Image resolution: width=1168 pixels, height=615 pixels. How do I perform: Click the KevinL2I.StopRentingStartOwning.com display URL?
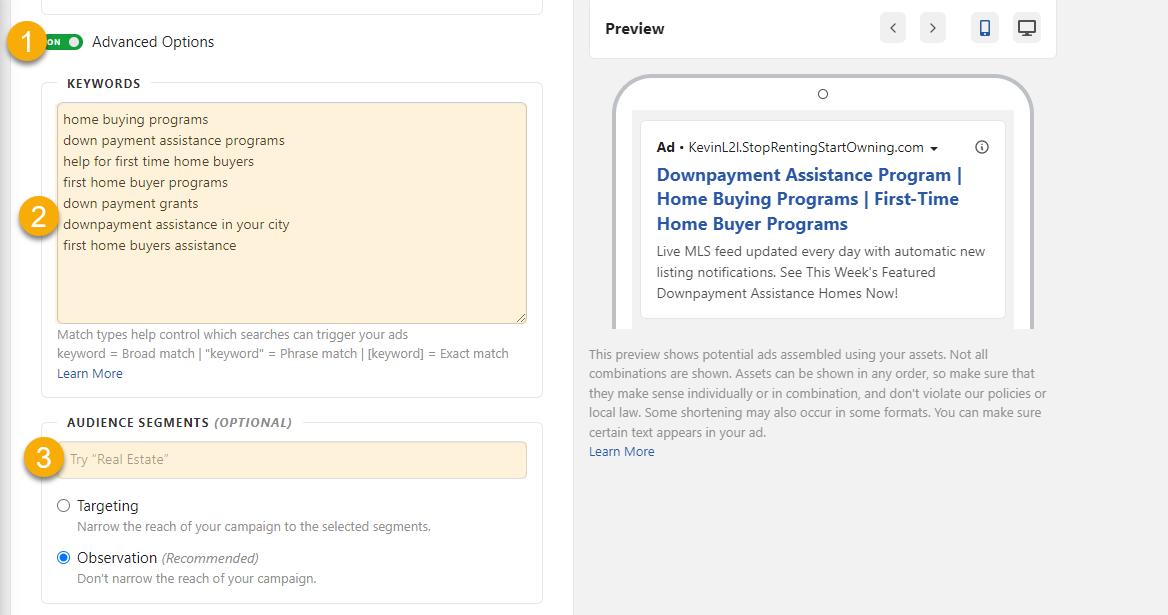click(806, 147)
